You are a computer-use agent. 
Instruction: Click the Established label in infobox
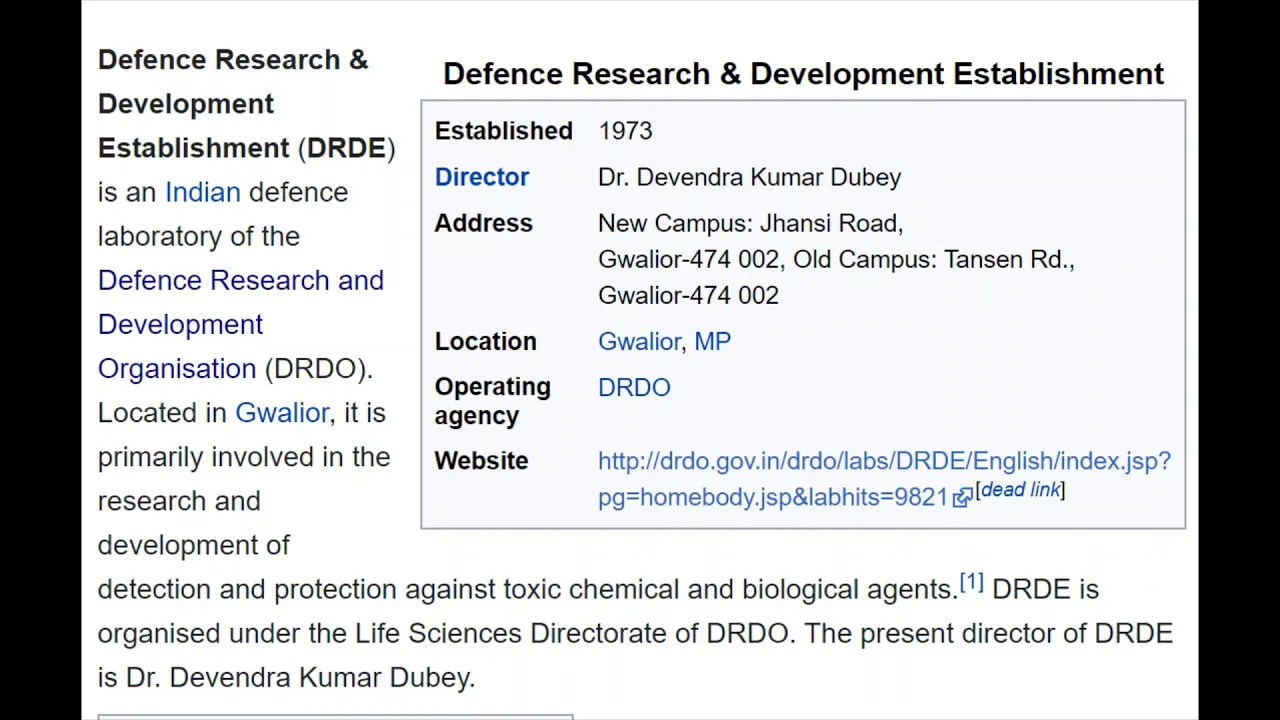[x=503, y=131]
